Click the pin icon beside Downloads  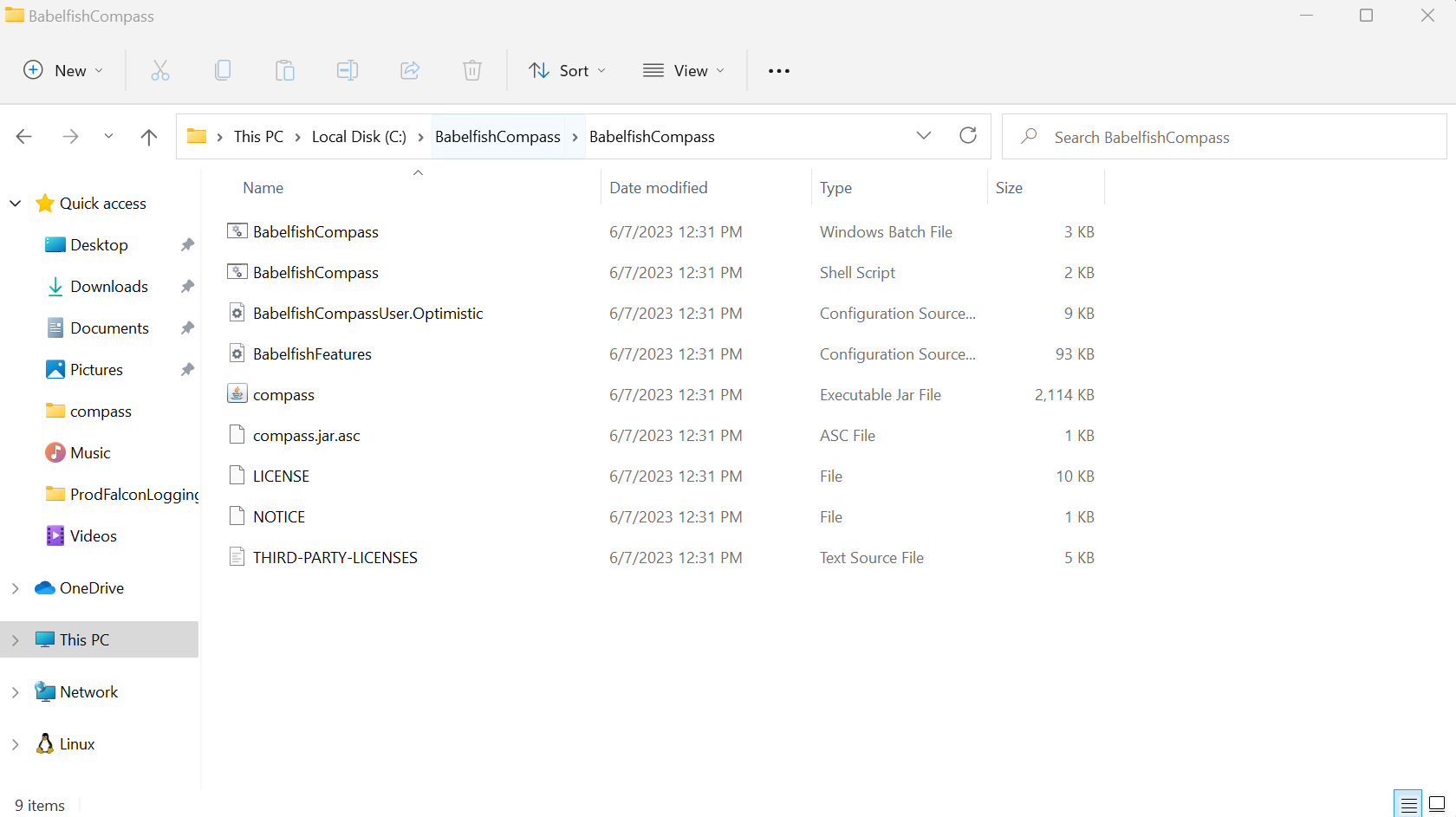pyautogui.click(x=187, y=287)
